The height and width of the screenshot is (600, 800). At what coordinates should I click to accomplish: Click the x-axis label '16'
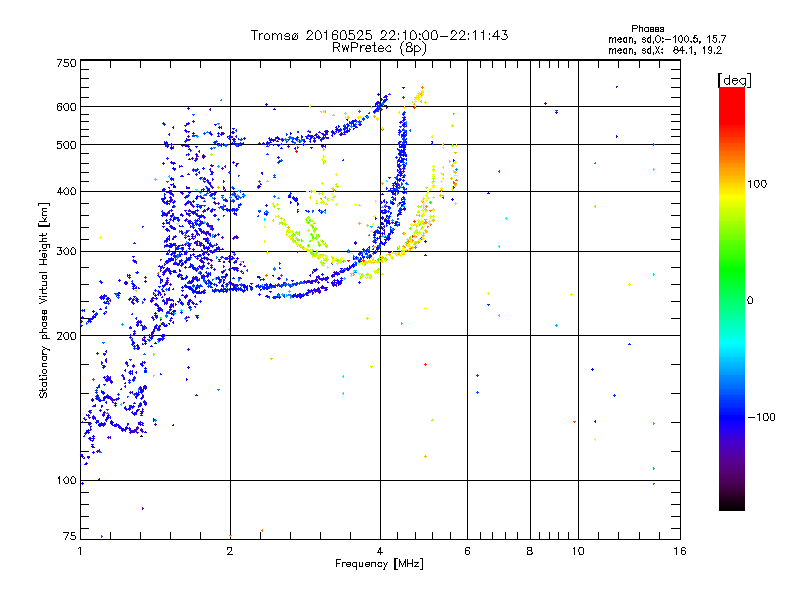[680, 551]
